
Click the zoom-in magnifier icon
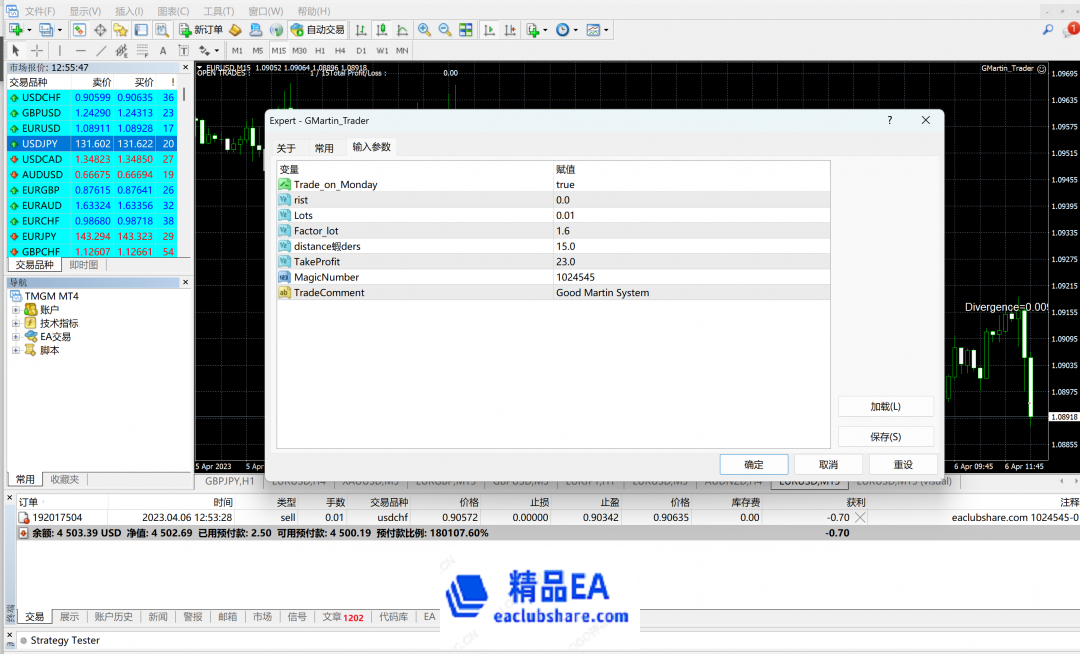[423, 30]
